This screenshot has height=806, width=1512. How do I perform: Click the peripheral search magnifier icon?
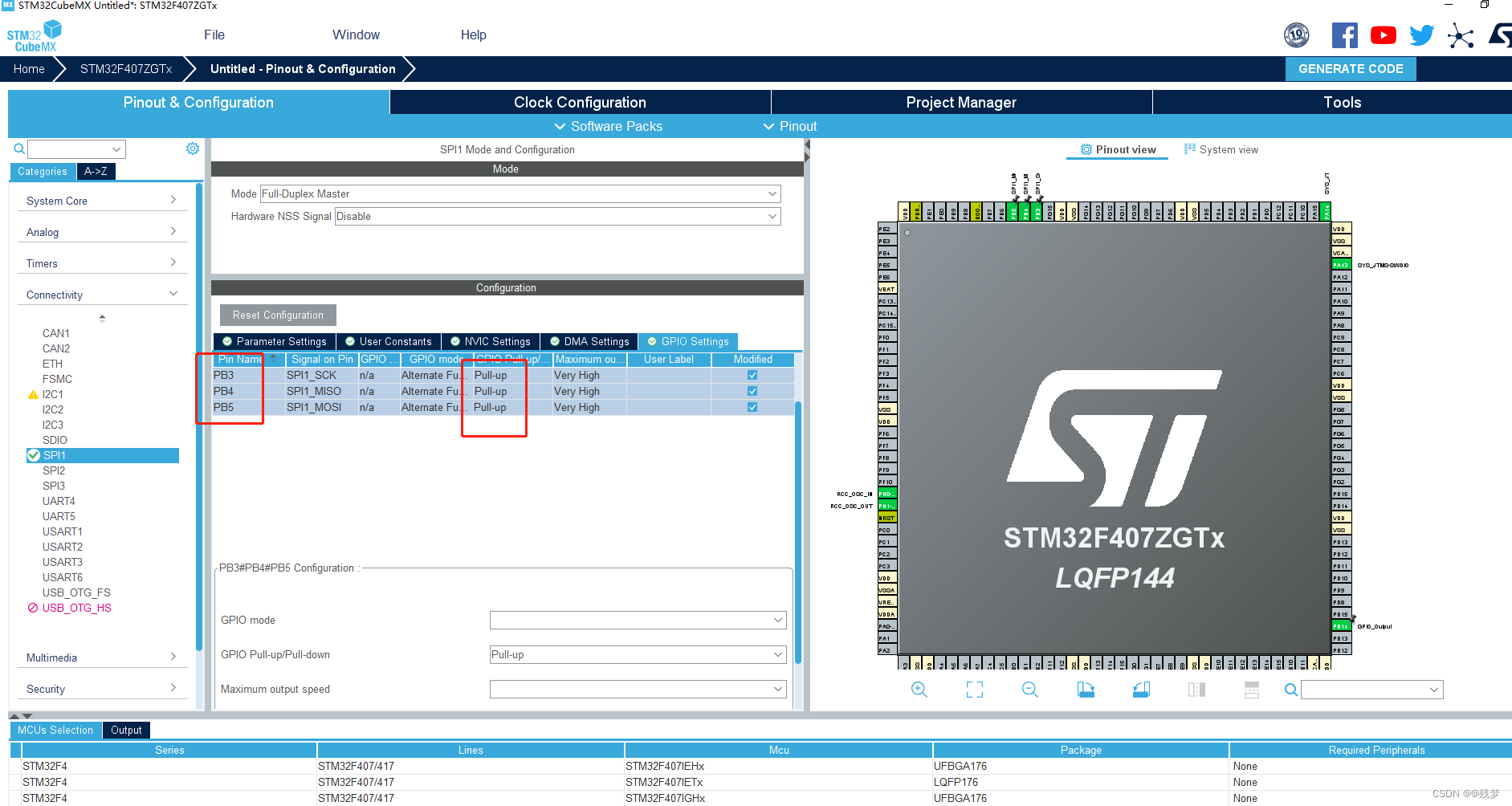point(19,149)
